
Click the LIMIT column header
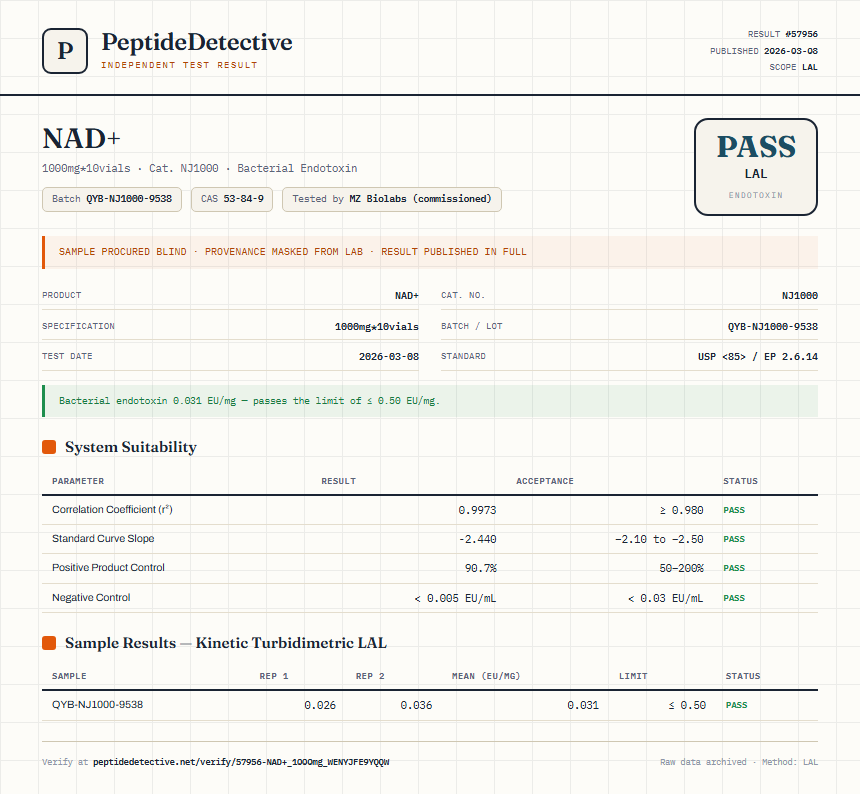click(x=633, y=676)
